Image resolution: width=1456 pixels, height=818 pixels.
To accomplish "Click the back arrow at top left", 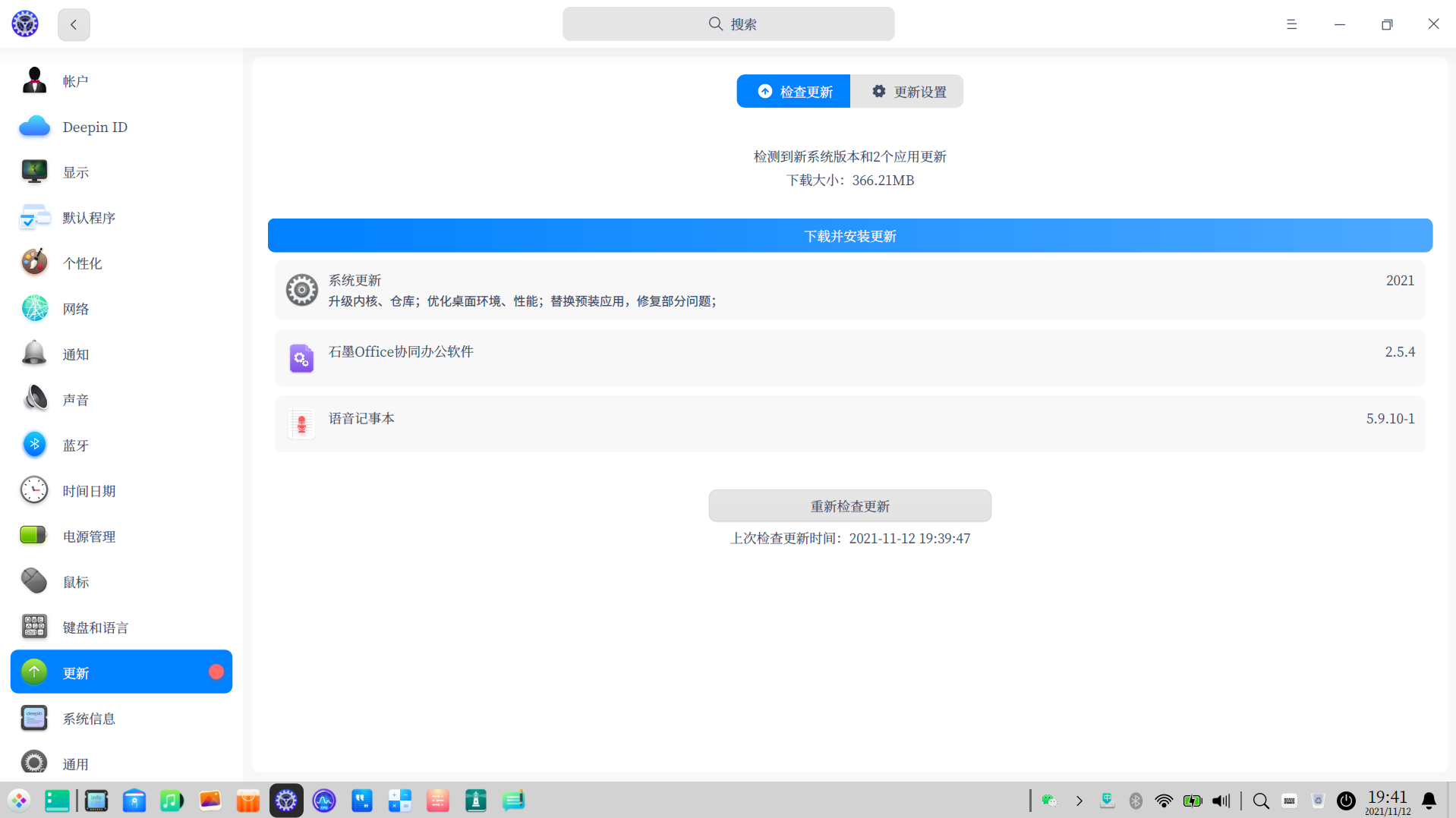I will [x=73, y=24].
